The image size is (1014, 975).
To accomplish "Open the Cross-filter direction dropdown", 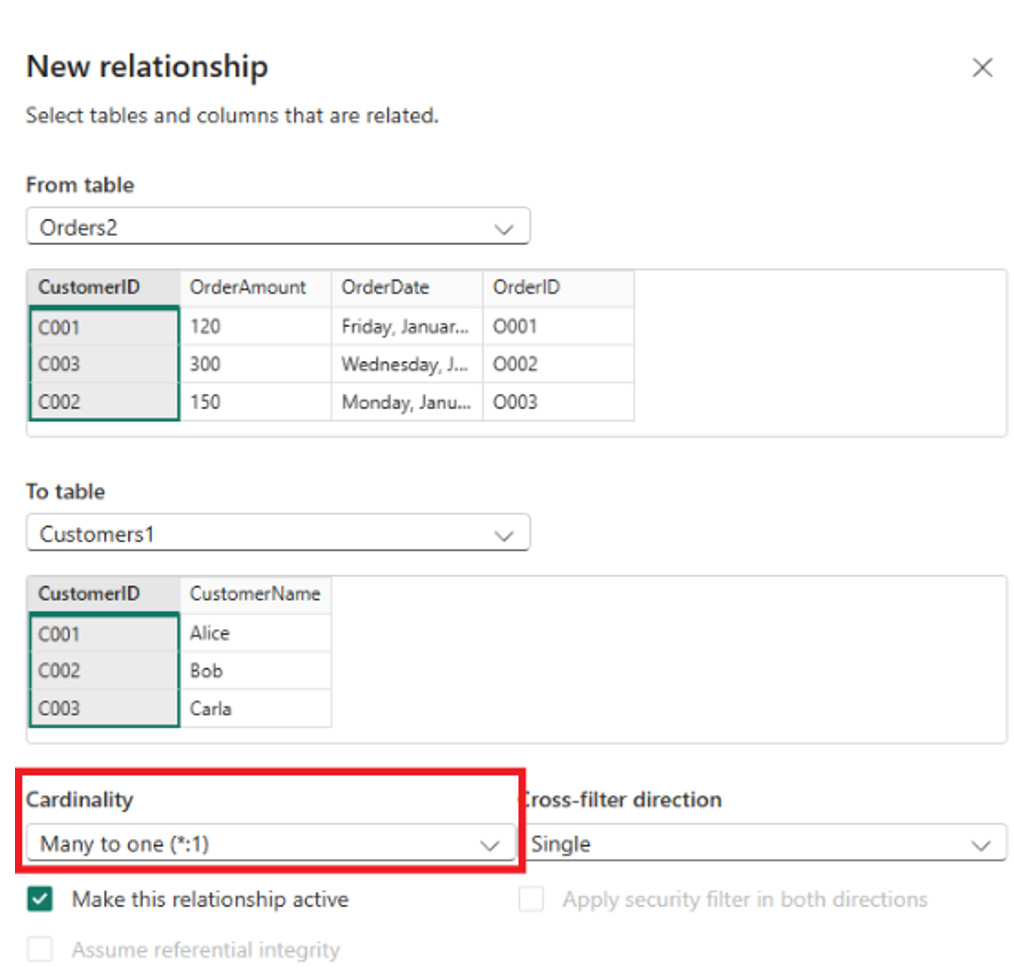I will (763, 843).
